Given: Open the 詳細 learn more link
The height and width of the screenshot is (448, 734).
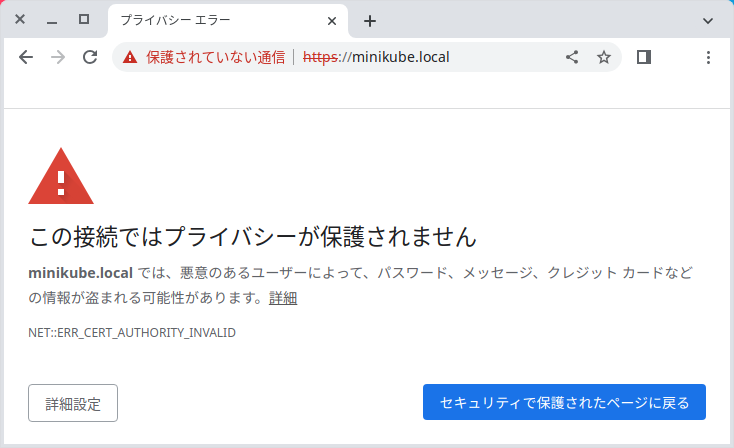Looking at the screenshot, I should click(283, 298).
